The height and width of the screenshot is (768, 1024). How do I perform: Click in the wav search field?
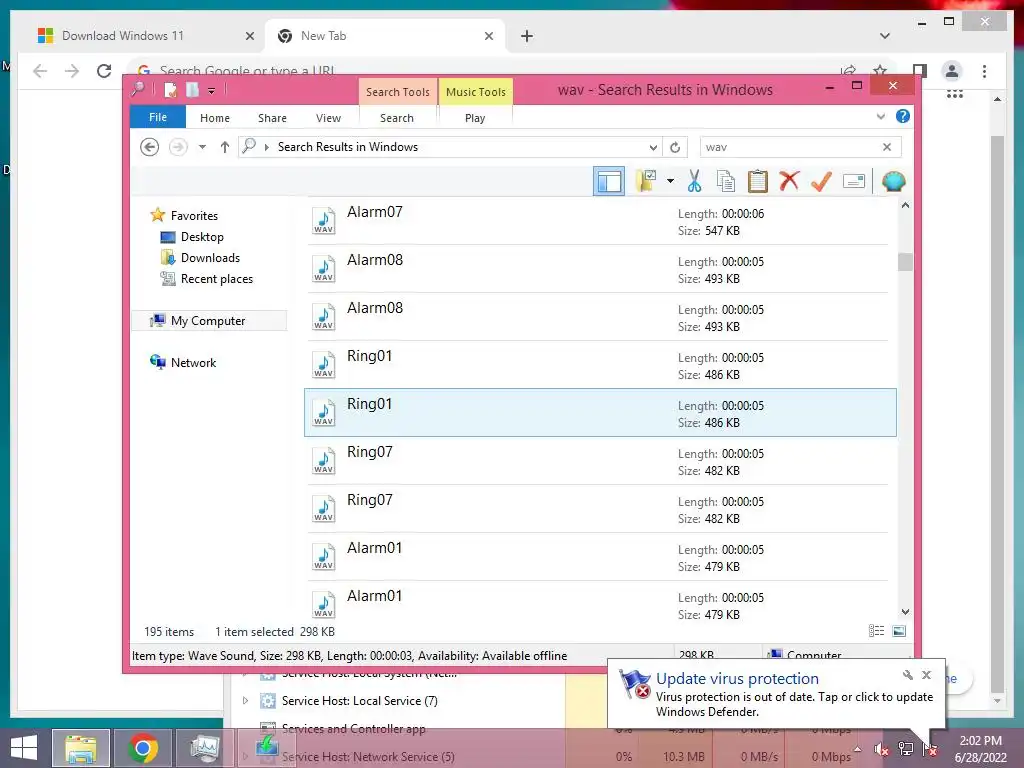[x=790, y=147]
